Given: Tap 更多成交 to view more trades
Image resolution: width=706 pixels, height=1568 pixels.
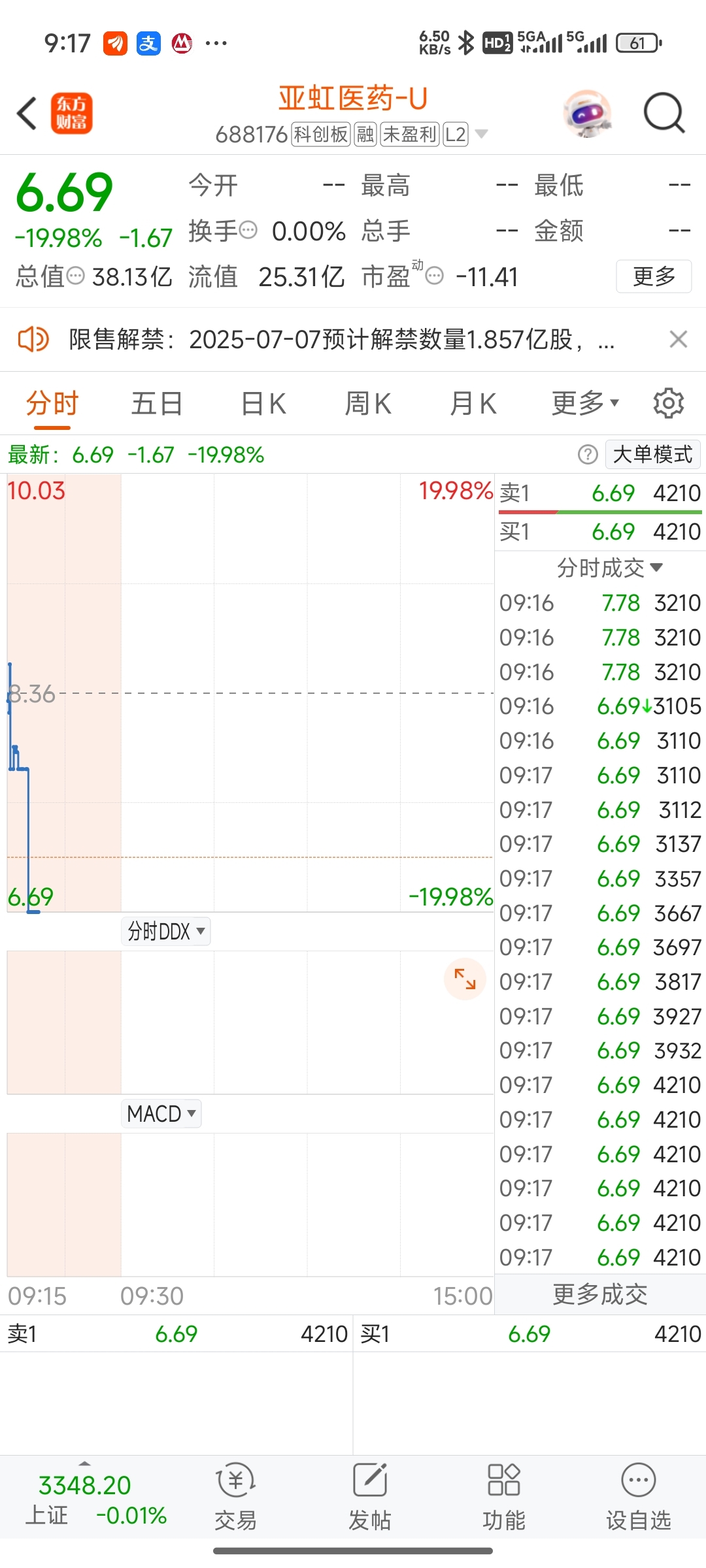Looking at the screenshot, I should (600, 1294).
